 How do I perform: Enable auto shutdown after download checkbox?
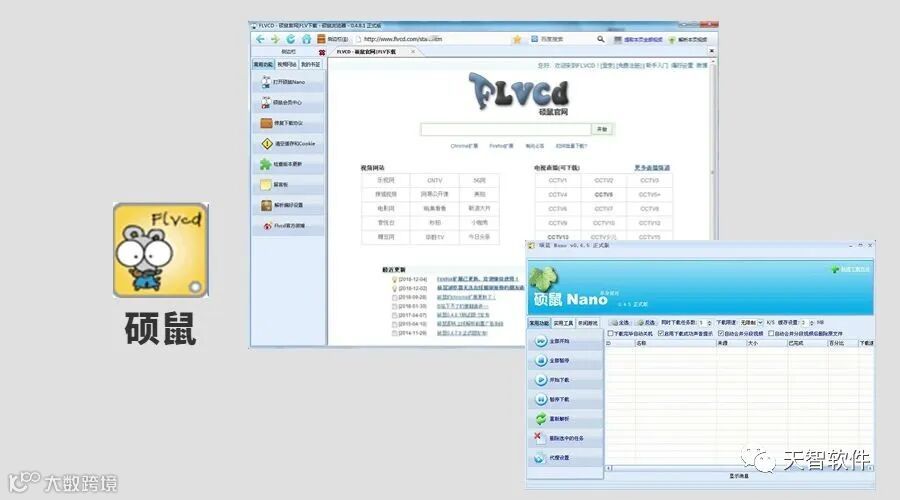tap(611, 334)
